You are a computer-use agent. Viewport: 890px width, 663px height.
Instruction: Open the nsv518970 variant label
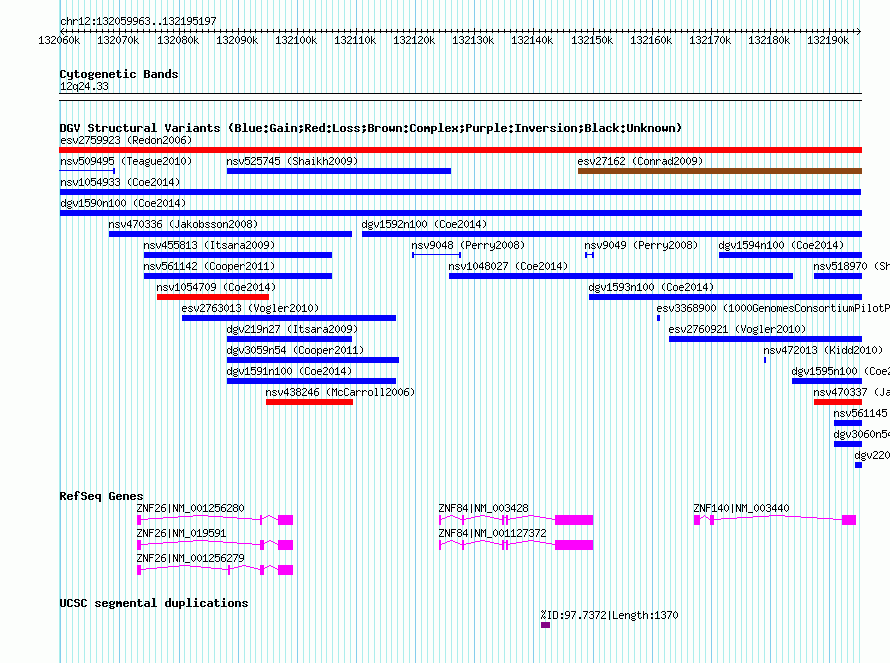pos(851,266)
